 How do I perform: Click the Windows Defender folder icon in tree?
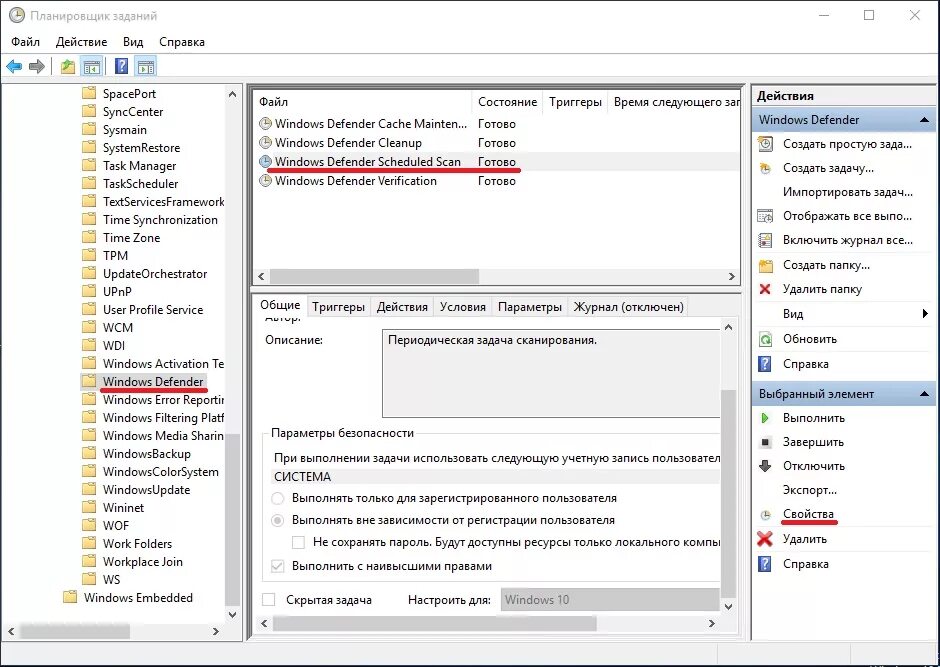(89, 381)
